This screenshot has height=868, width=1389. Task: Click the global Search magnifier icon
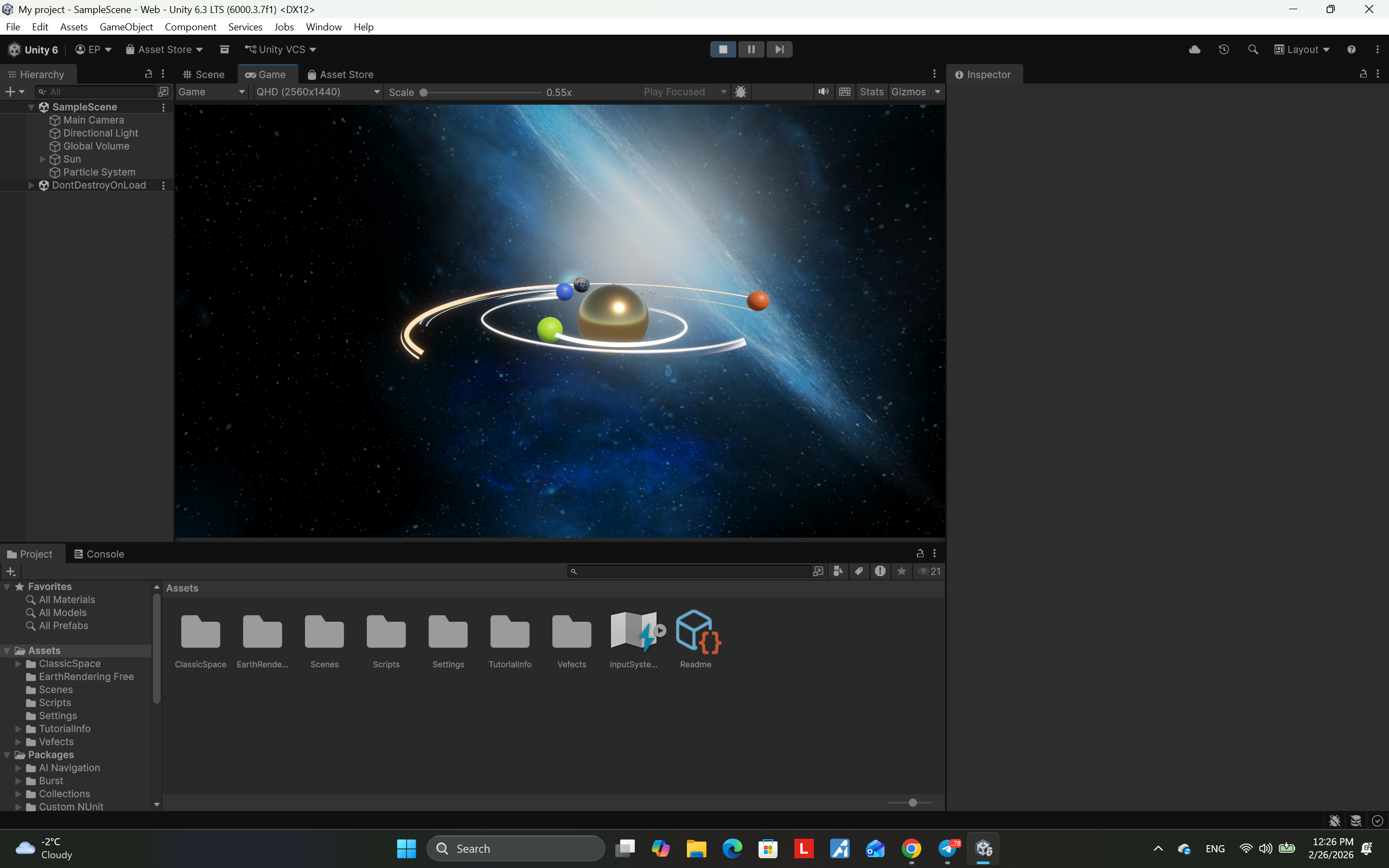pyautogui.click(x=1253, y=49)
